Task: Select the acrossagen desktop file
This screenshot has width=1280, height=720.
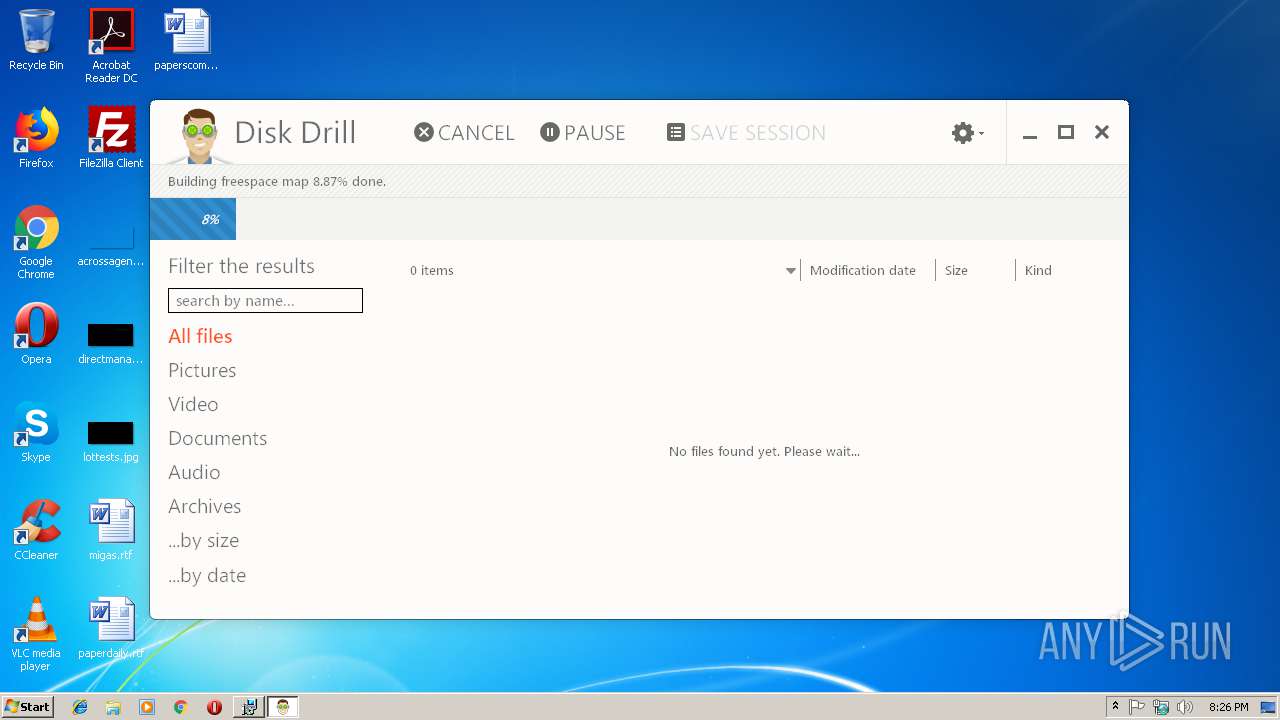Action: [111, 243]
